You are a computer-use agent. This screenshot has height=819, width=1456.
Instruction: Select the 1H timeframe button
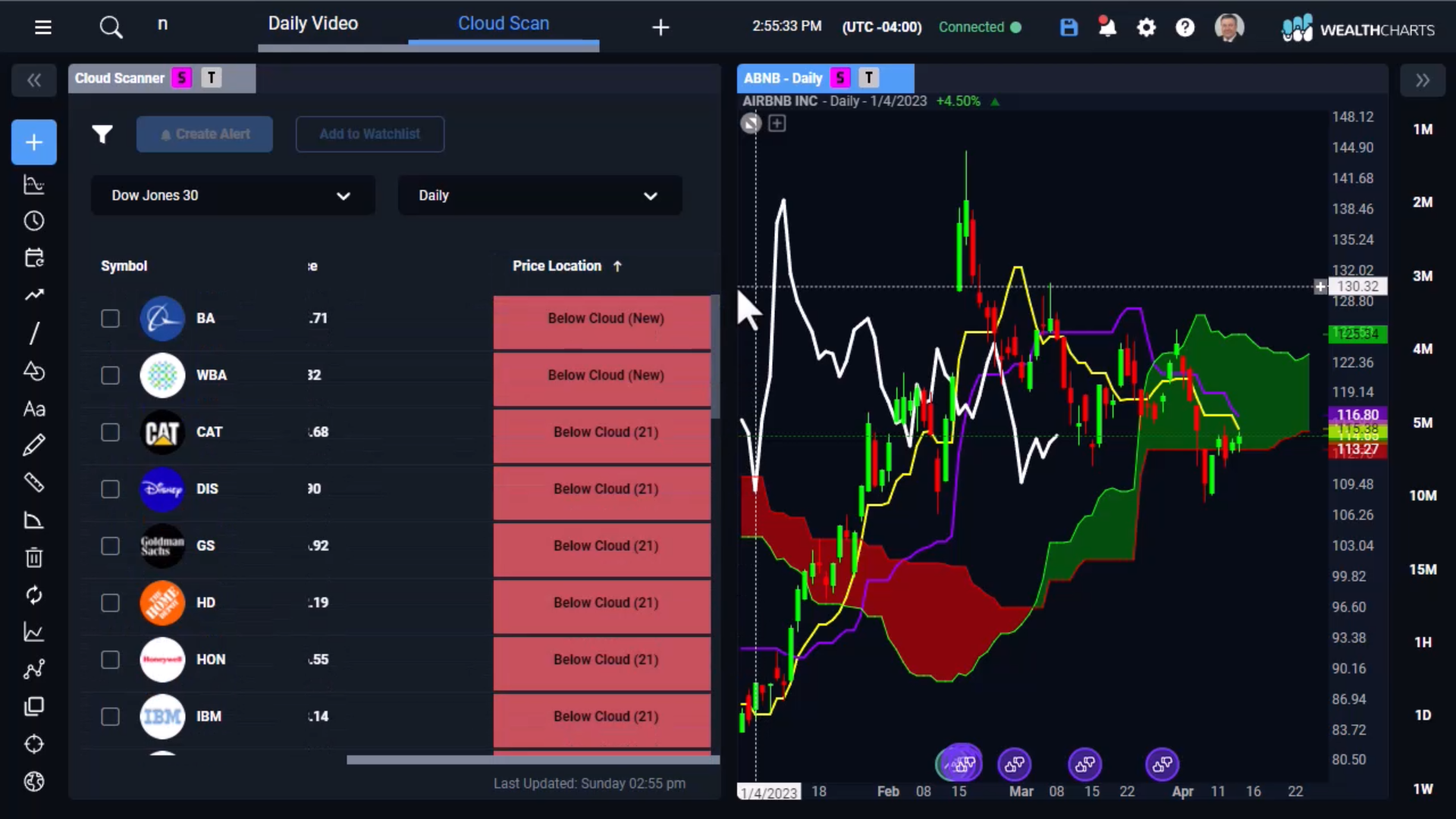pos(1423,642)
